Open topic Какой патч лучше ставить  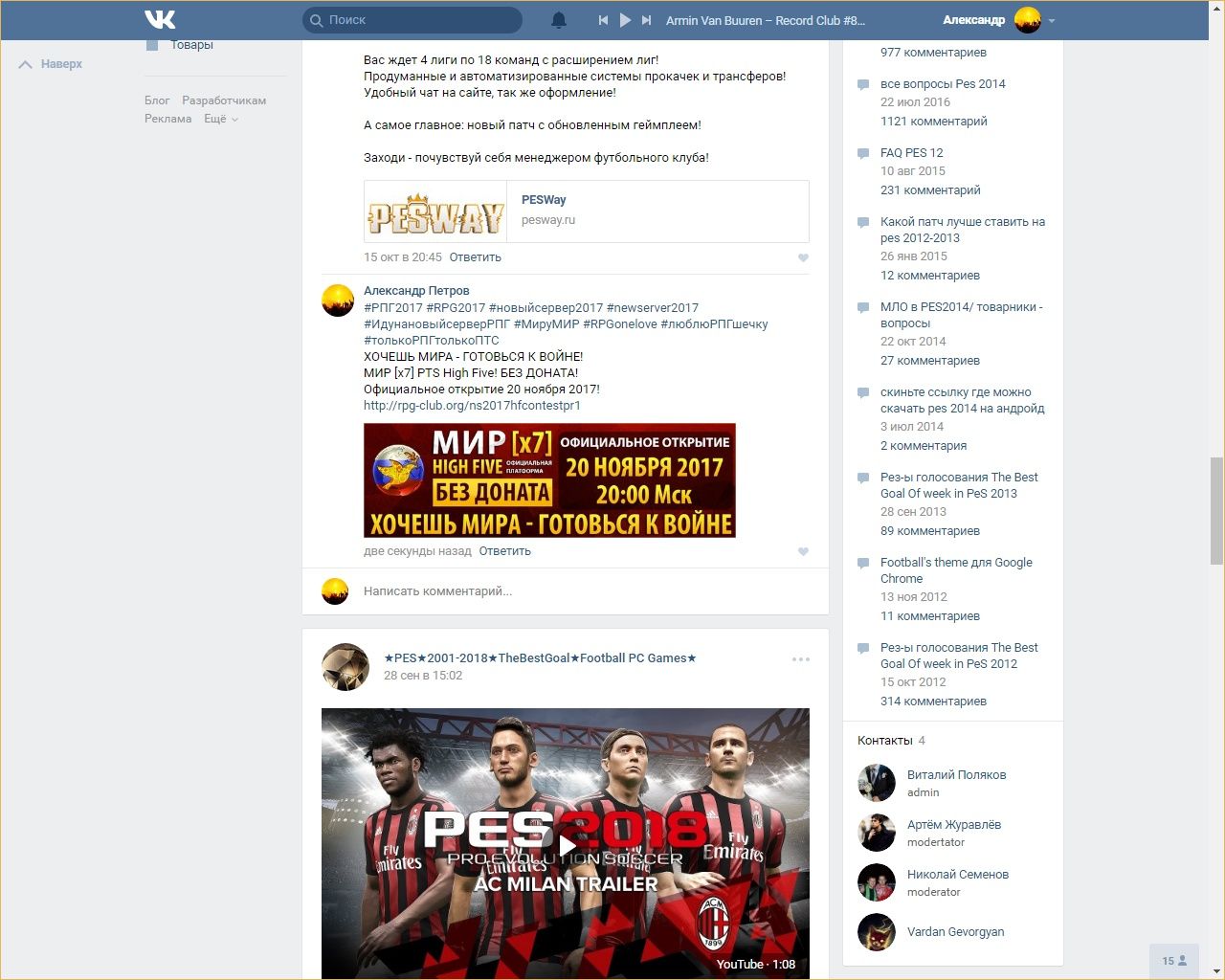[x=963, y=230]
